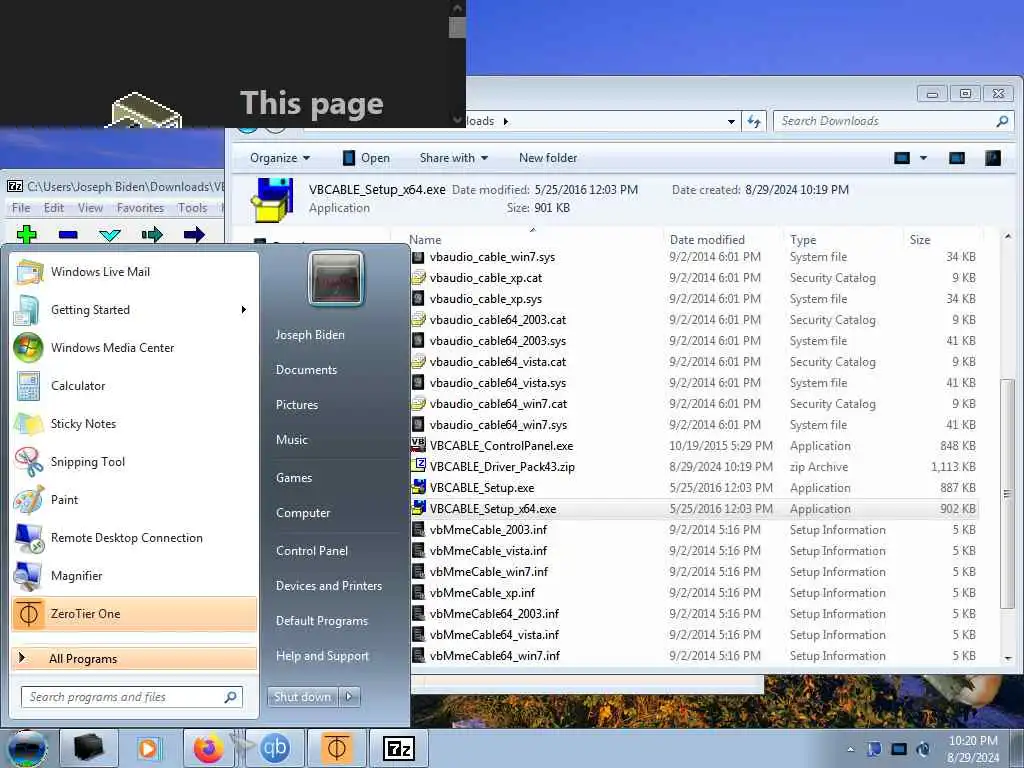Click the refresh button beside address bar
This screenshot has width=1024, height=768.
click(x=754, y=121)
